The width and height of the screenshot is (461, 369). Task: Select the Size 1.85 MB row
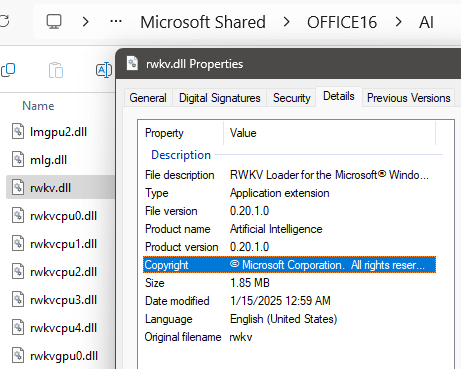click(x=289, y=283)
